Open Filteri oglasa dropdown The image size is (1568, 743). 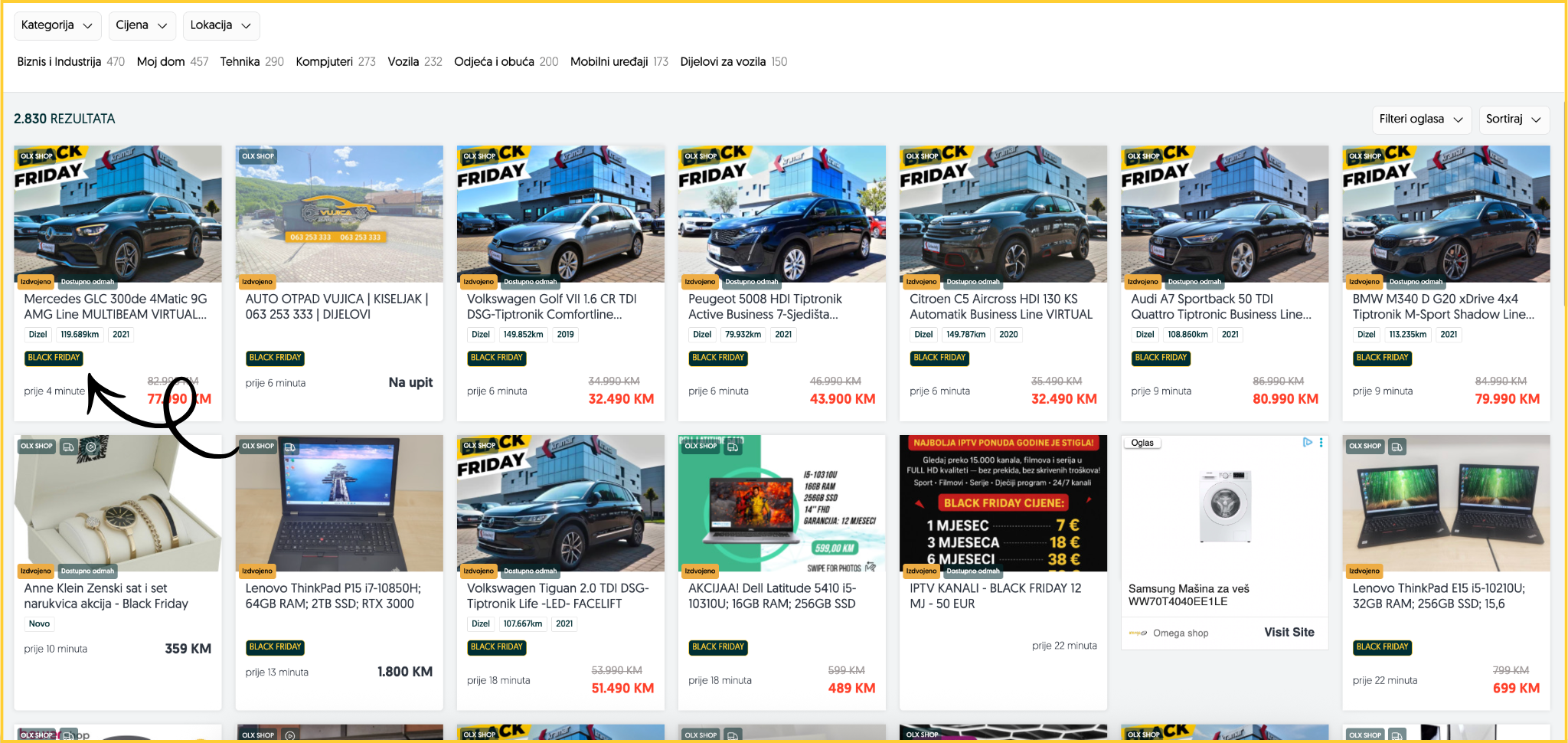click(1420, 119)
